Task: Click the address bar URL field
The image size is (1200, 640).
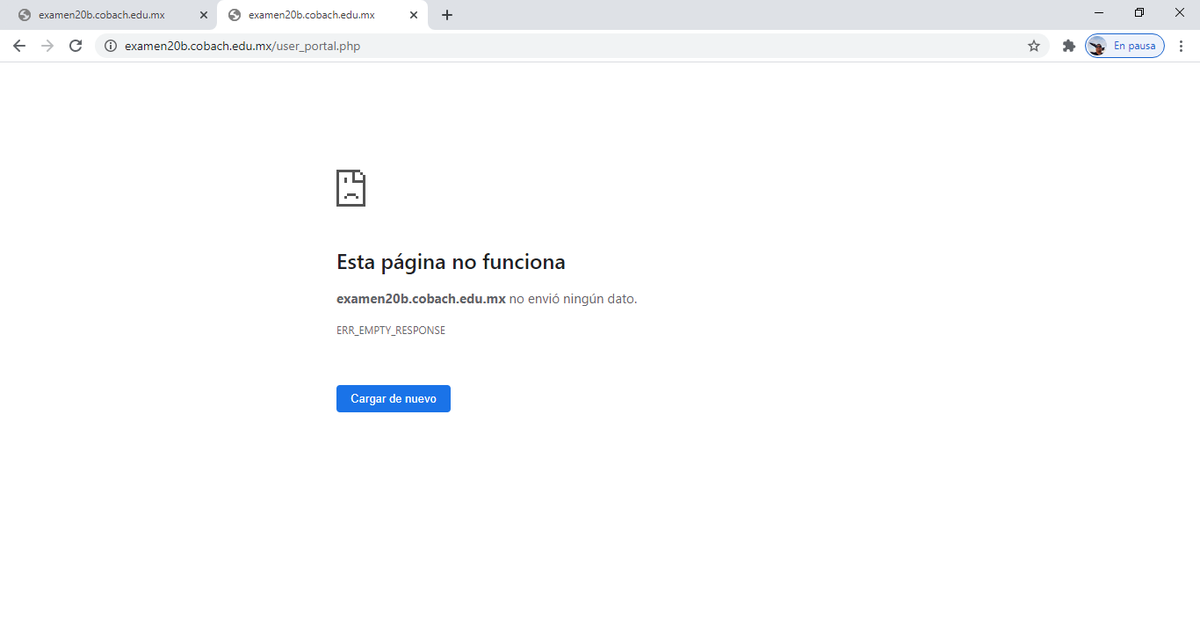Action: tap(572, 46)
